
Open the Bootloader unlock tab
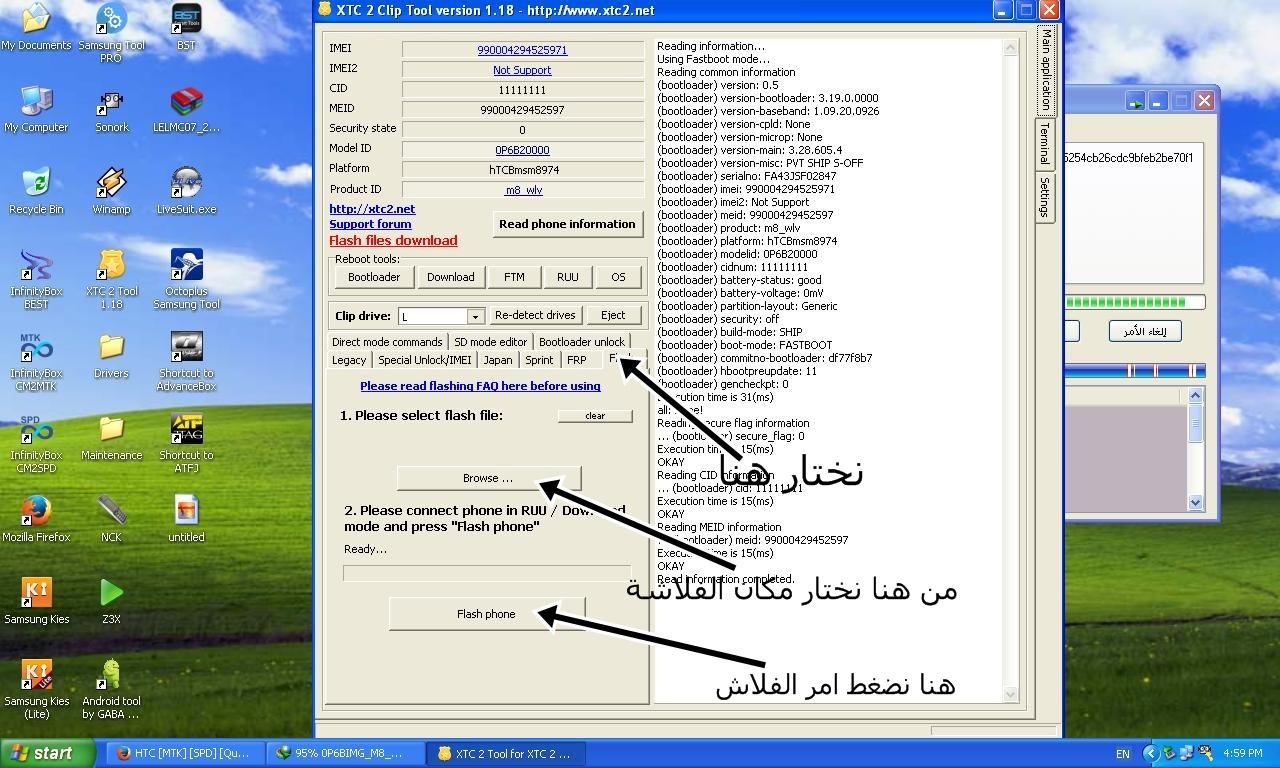pyautogui.click(x=581, y=342)
